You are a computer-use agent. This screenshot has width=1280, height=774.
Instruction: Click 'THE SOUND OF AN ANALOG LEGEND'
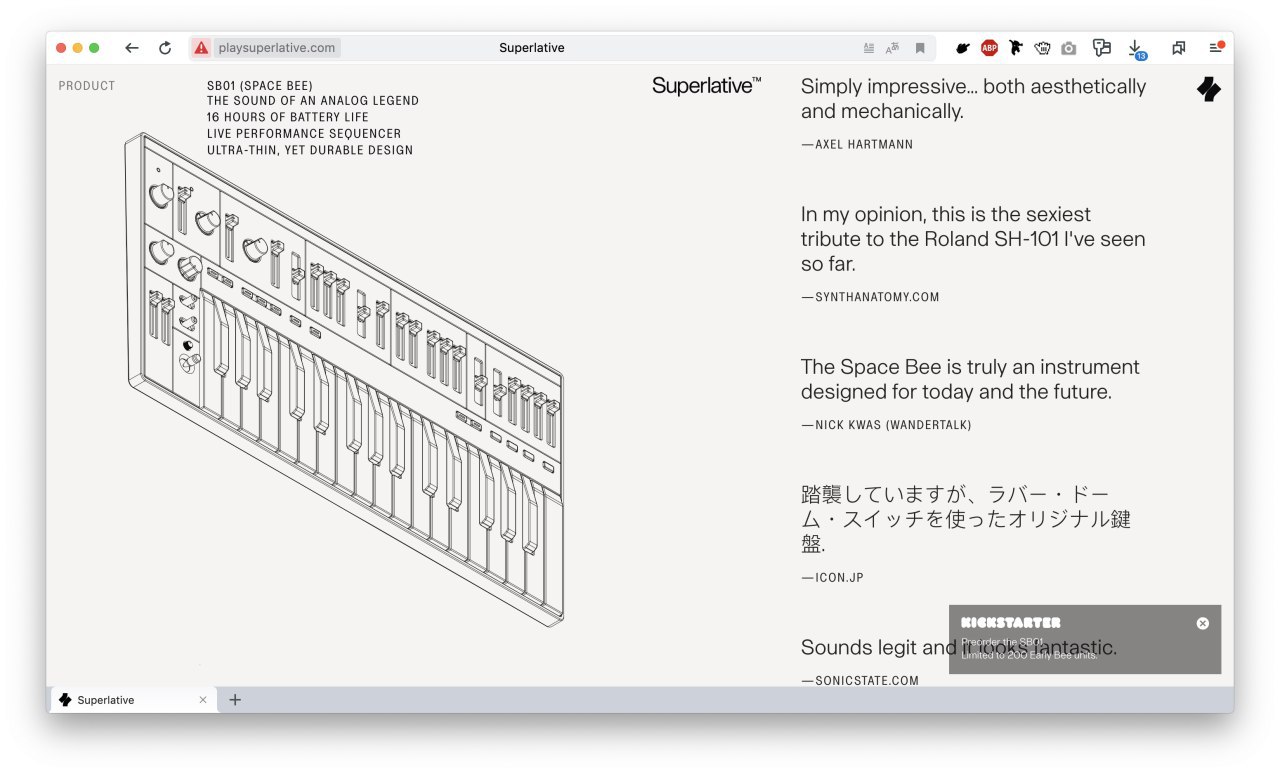point(313,101)
